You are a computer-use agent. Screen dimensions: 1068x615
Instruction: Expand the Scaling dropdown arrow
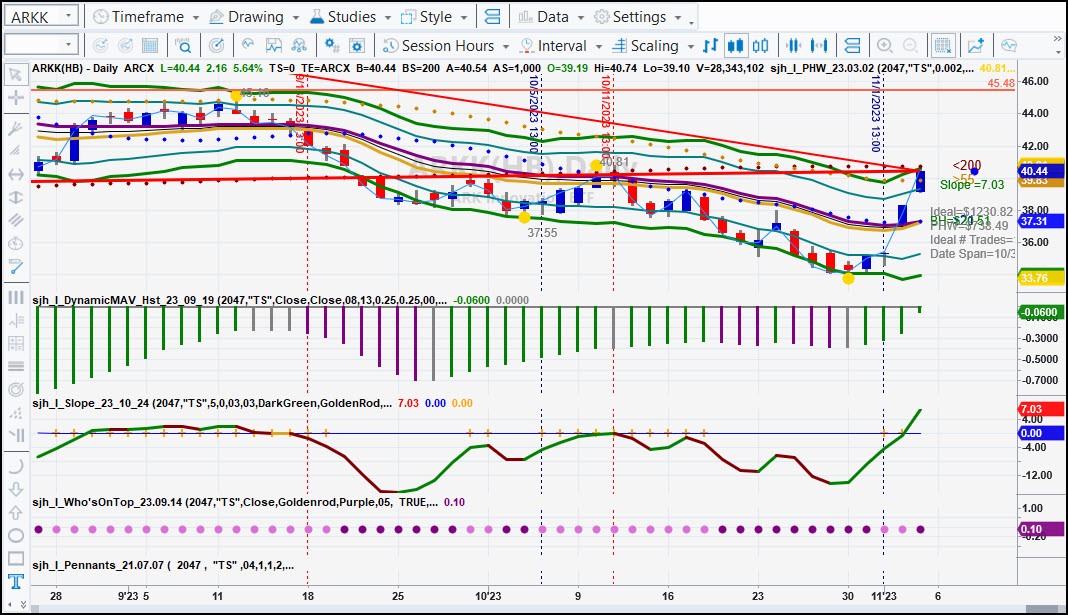pos(691,46)
